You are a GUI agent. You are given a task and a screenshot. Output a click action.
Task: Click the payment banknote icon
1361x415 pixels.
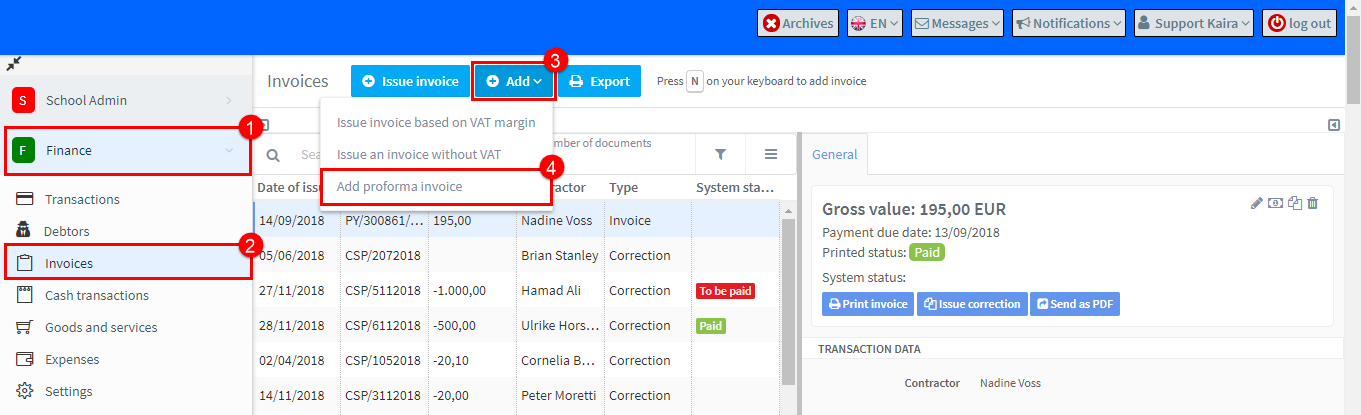pyautogui.click(x=1276, y=203)
